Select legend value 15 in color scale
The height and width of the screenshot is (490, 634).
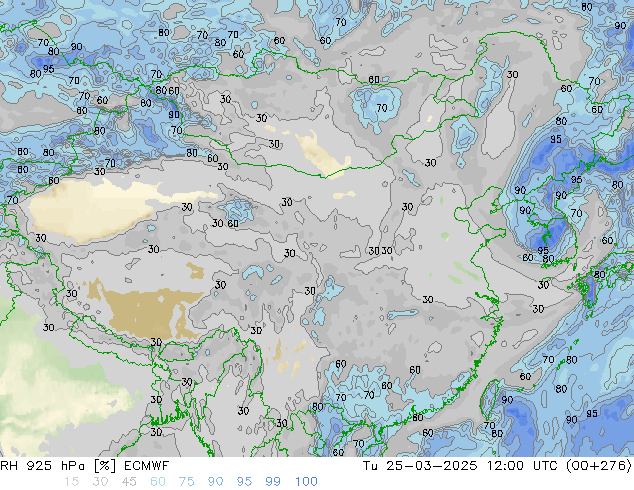(x=71, y=482)
